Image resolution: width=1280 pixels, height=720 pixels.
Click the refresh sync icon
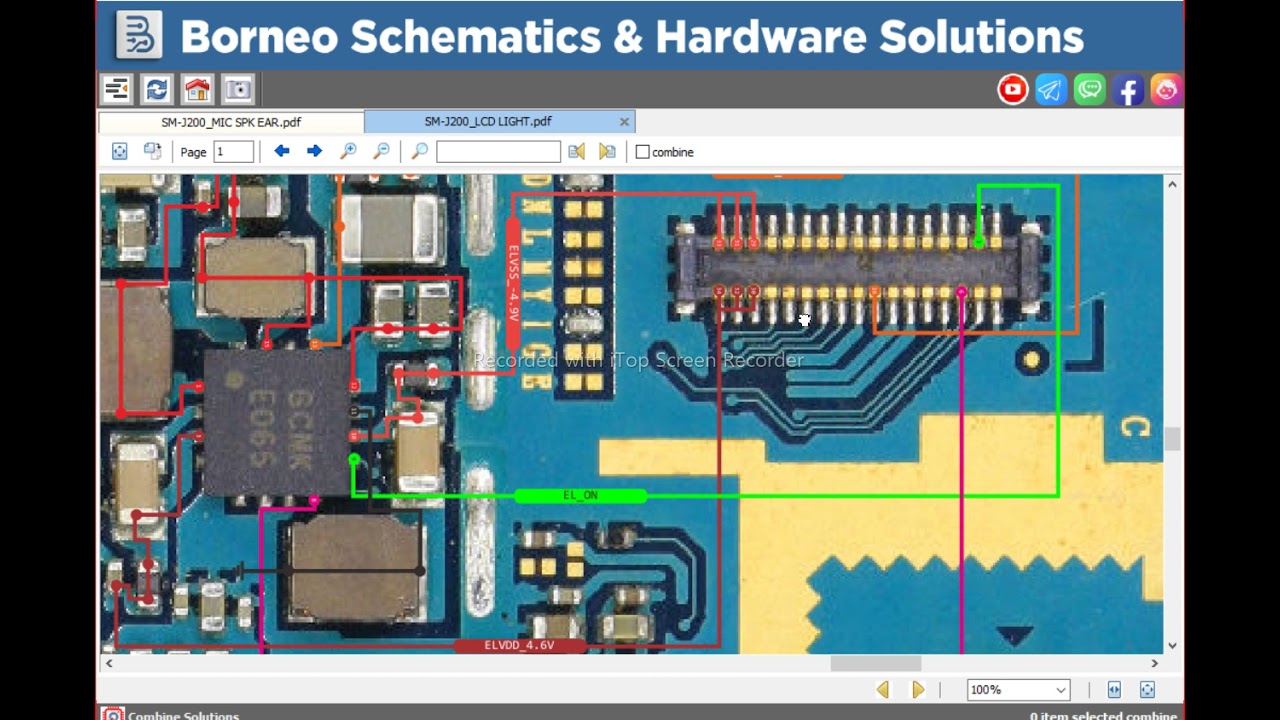[157, 90]
